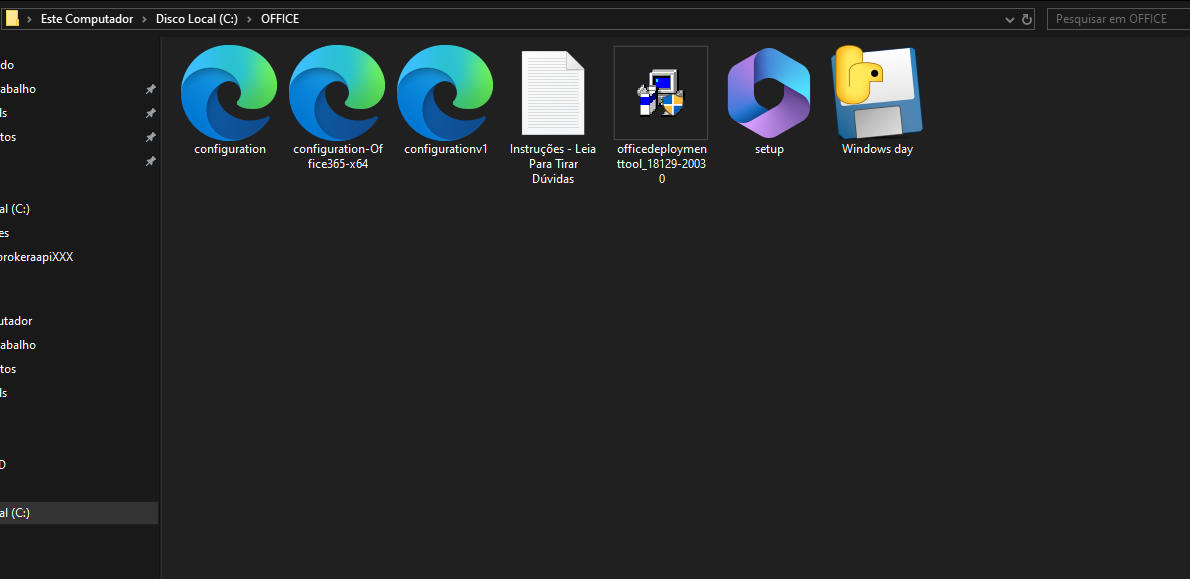
Task: Refresh the OFFICE folder view
Action: point(1027,19)
